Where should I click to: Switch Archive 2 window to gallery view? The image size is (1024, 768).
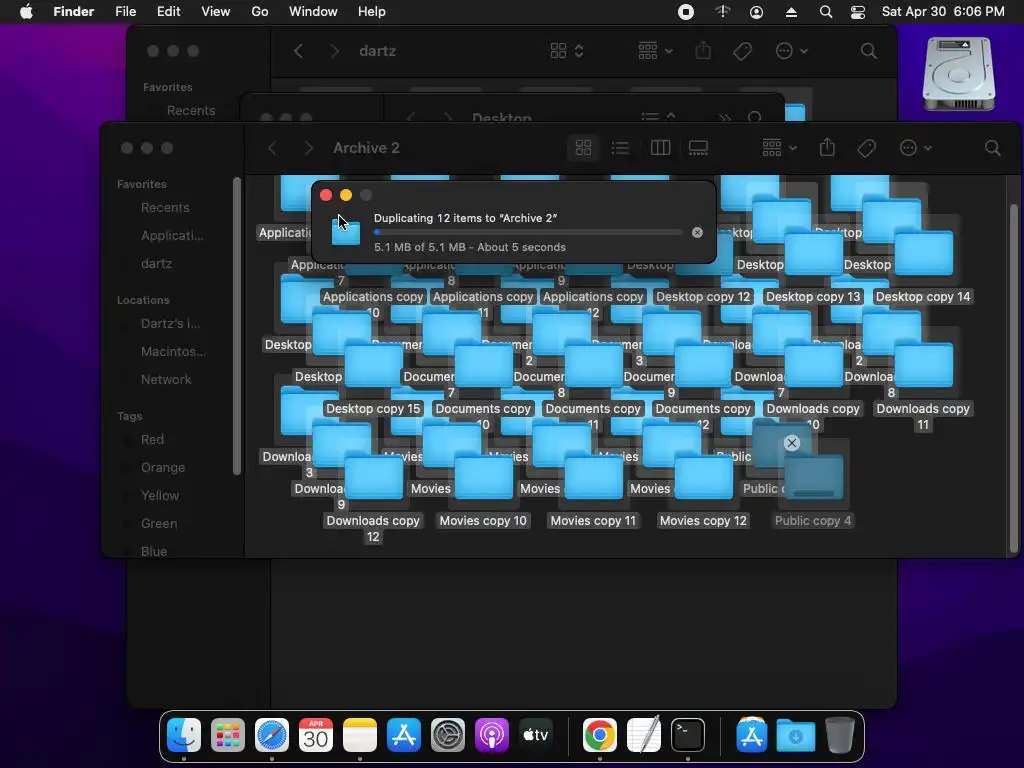pyautogui.click(x=698, y=148)
